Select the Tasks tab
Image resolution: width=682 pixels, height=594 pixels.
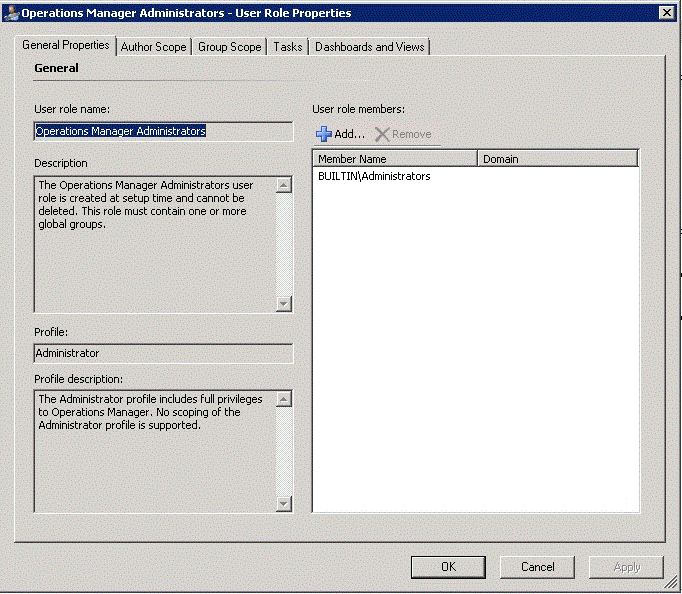[288, 47]
